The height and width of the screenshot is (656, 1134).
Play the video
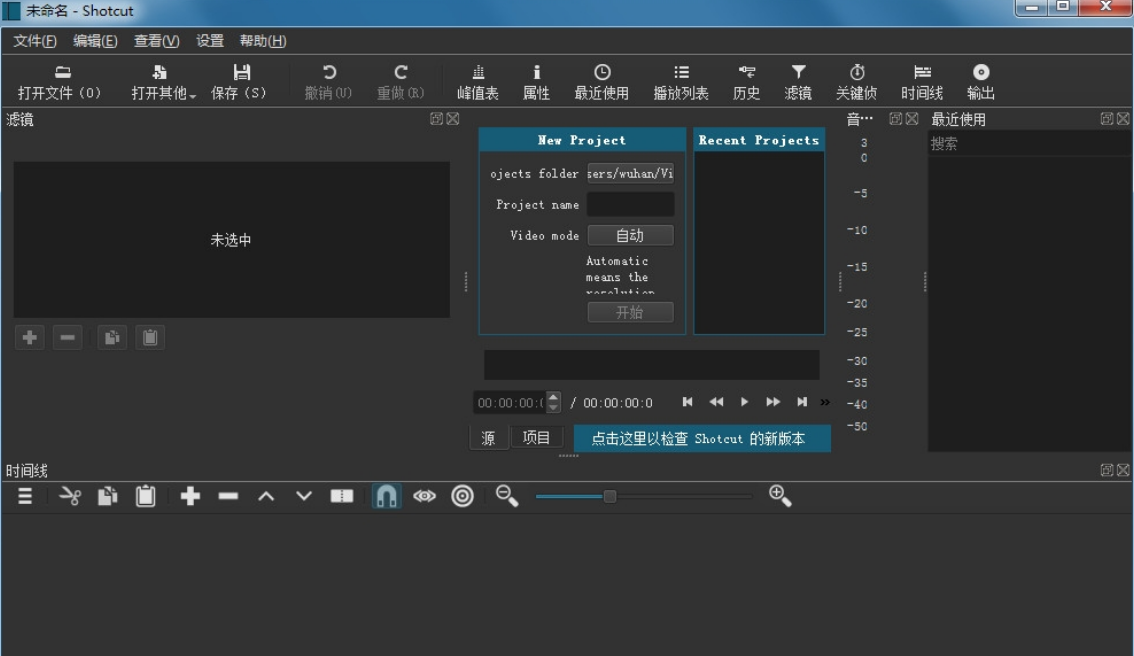pyautogui.click(x=744, y=402)
